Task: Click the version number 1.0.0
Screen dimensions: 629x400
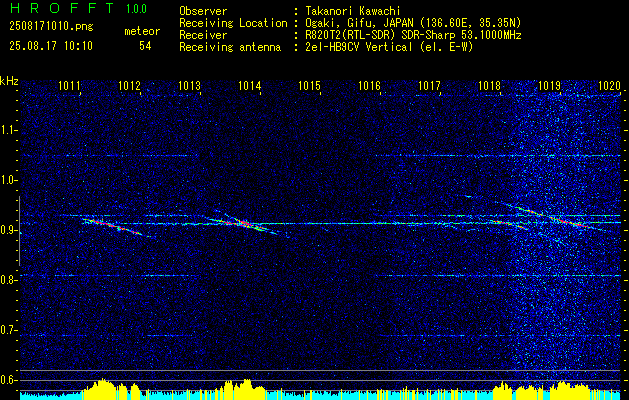Action: pos(136,8)
